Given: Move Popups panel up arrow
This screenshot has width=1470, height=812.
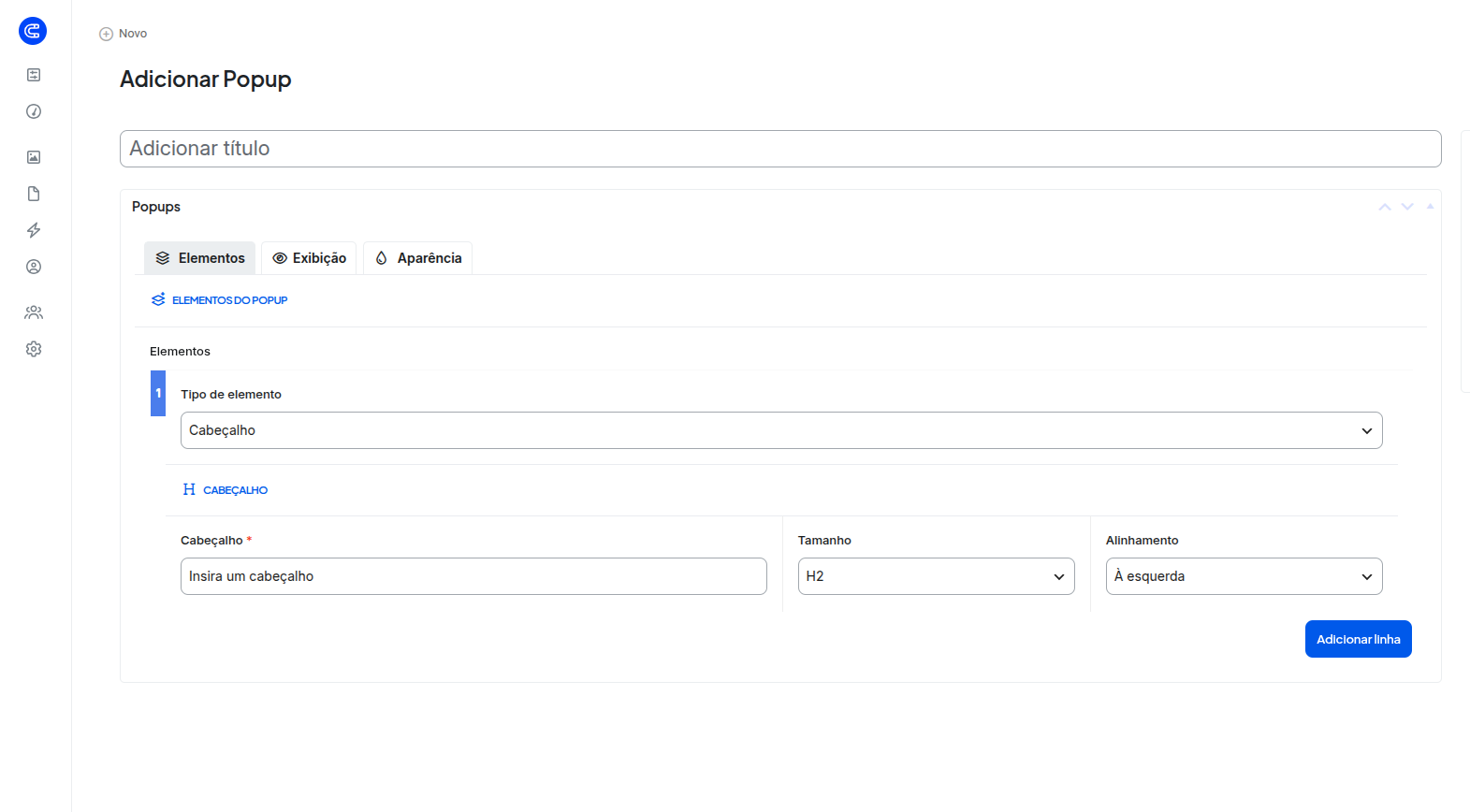Looking at the screenshot, I should pos(1385,207).
